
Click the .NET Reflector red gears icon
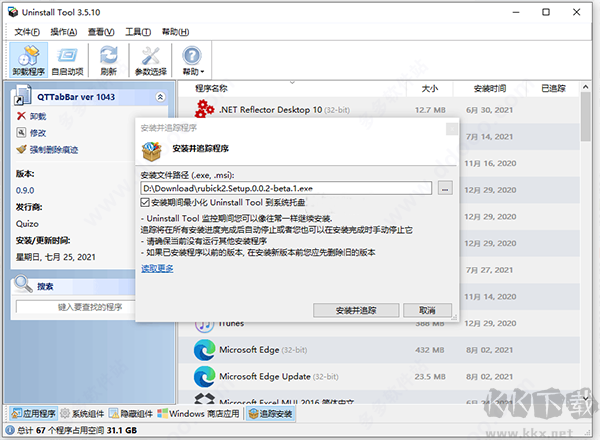click(205, 109)
